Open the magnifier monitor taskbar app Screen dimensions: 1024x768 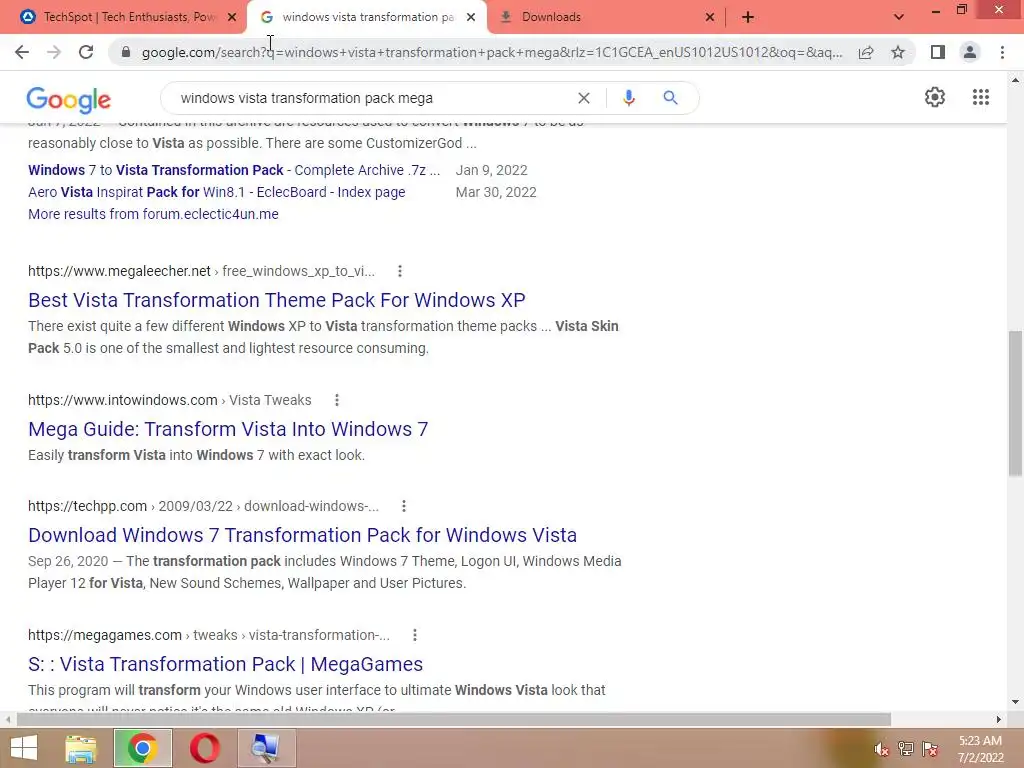point(266,748)
